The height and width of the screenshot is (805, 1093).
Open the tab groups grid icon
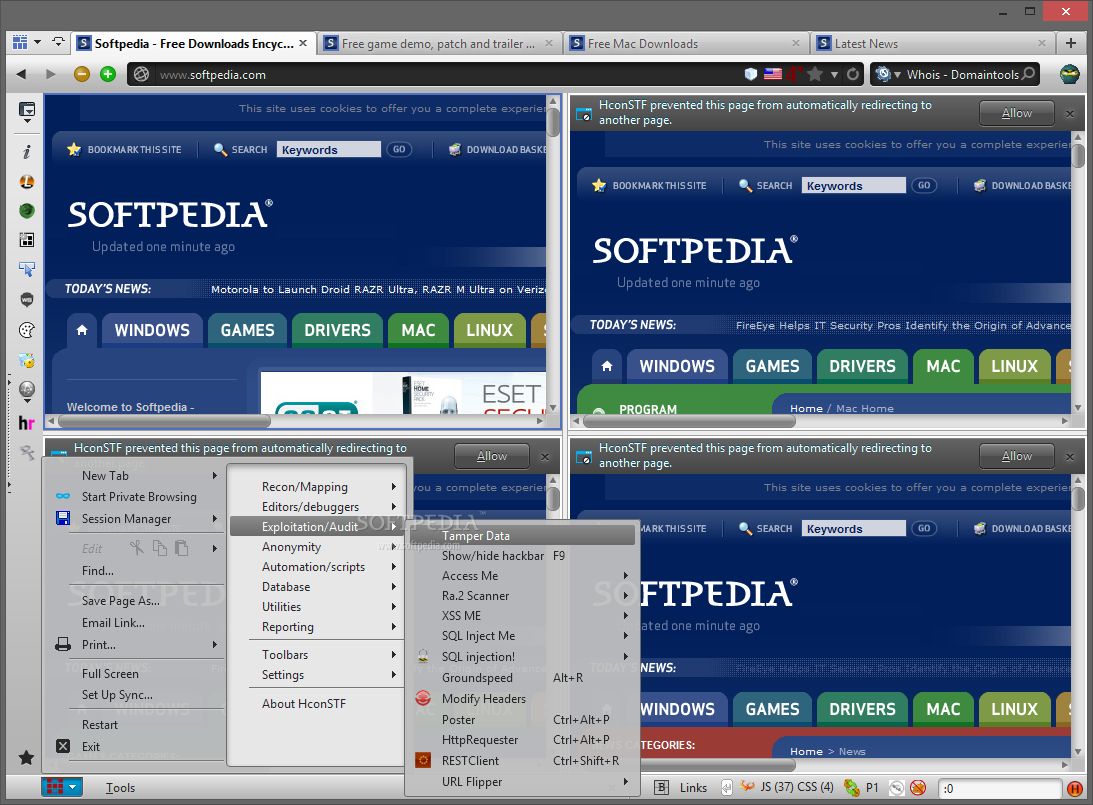[x=20, y=43]
